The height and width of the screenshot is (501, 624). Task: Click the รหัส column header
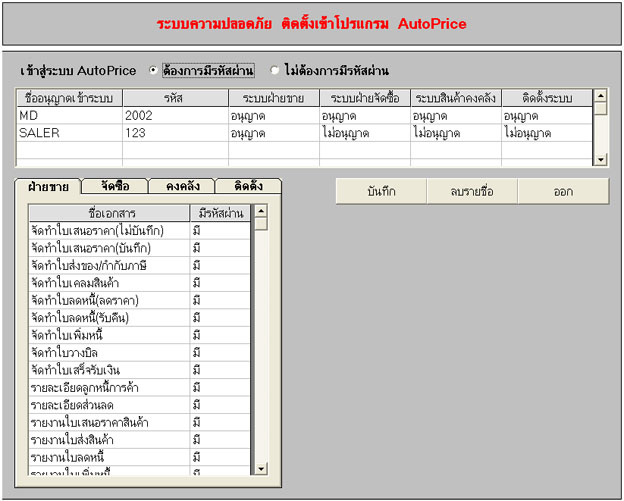pyautogui.click(x=176, y=98)
